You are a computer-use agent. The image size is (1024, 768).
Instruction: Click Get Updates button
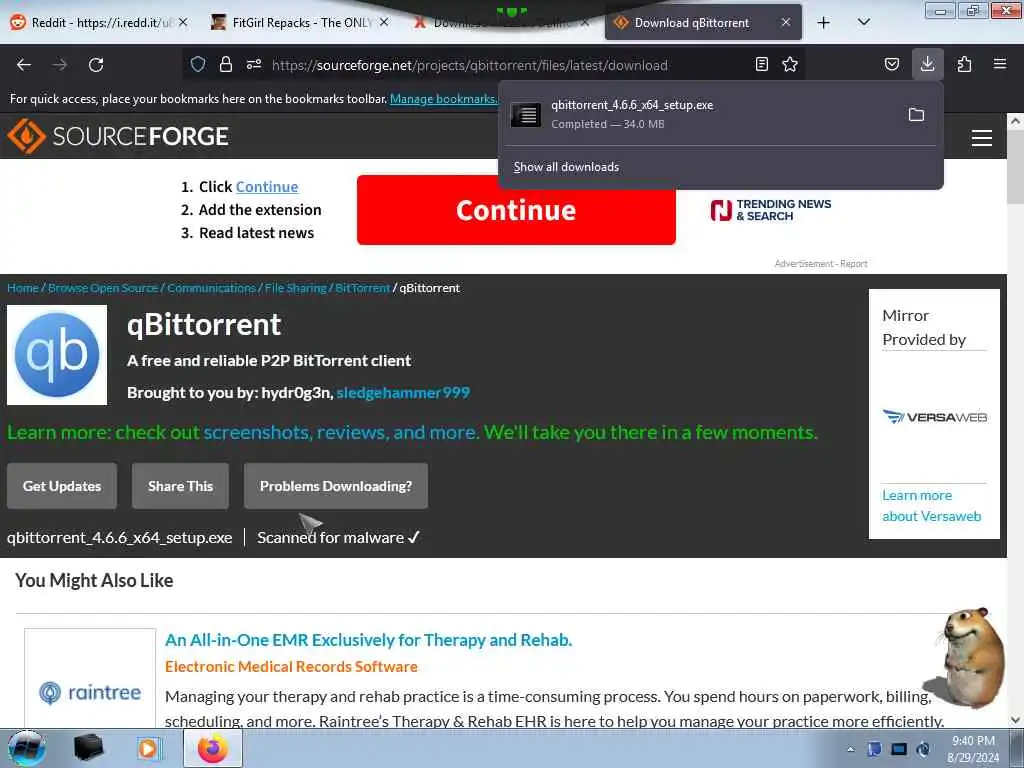point(62,486)
